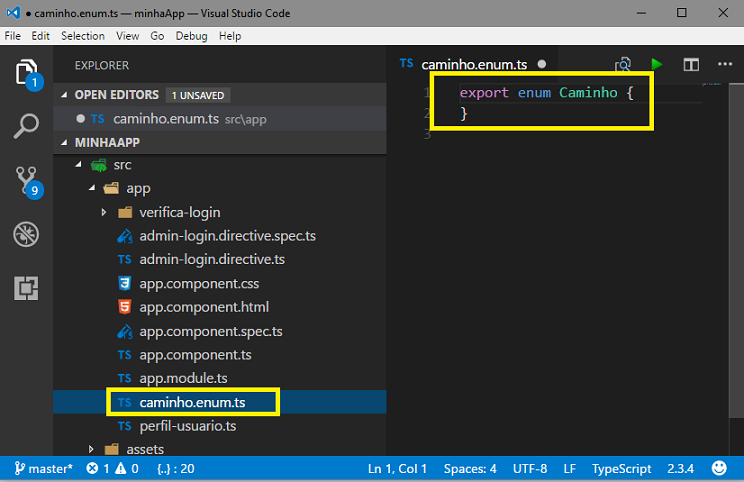This screenshot has width=744, height=482.
Task: Open the View menu
Action: 128,36
